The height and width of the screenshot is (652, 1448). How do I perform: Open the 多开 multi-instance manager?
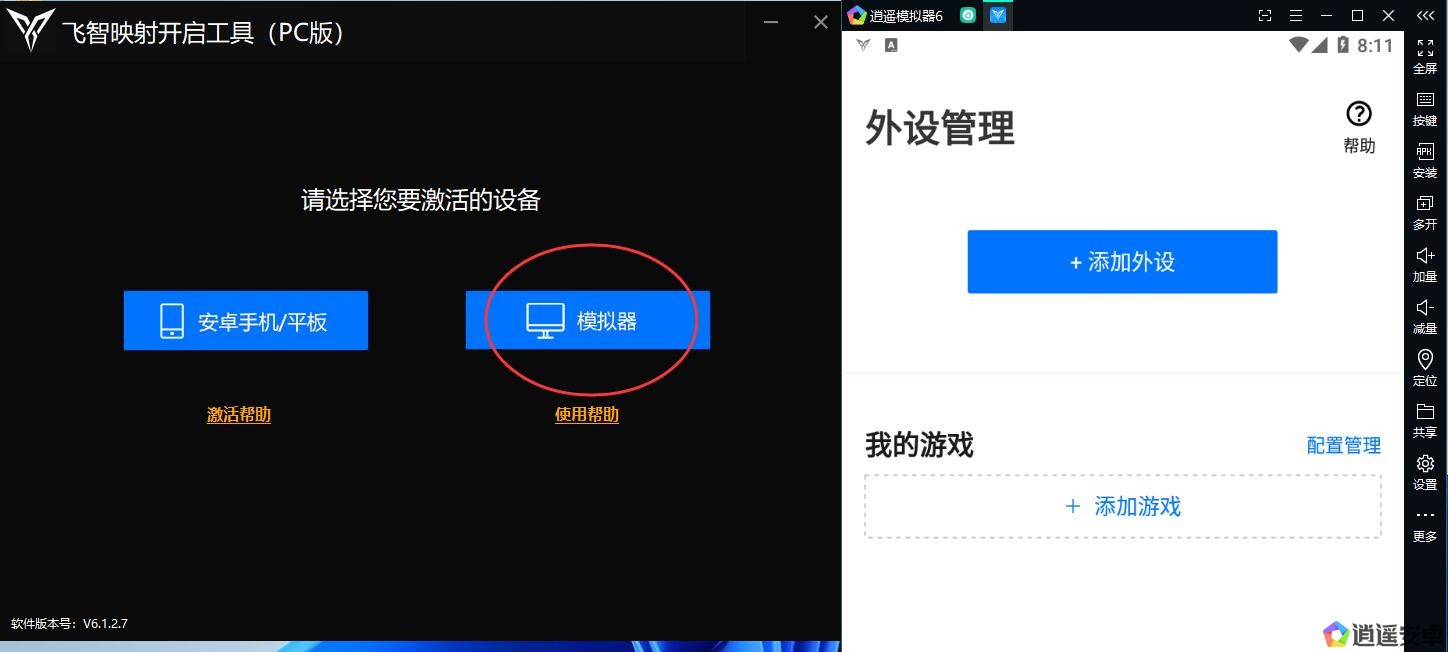1425,204
